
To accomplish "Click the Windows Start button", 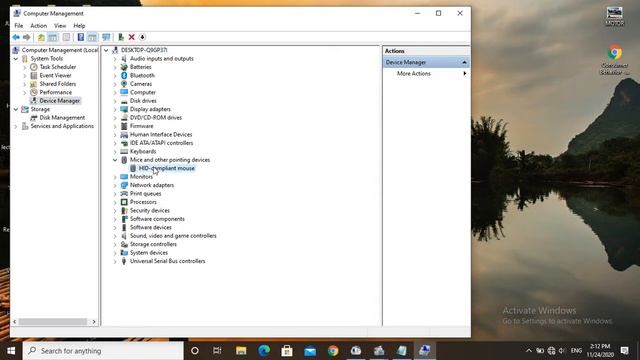I will [11, 351].
